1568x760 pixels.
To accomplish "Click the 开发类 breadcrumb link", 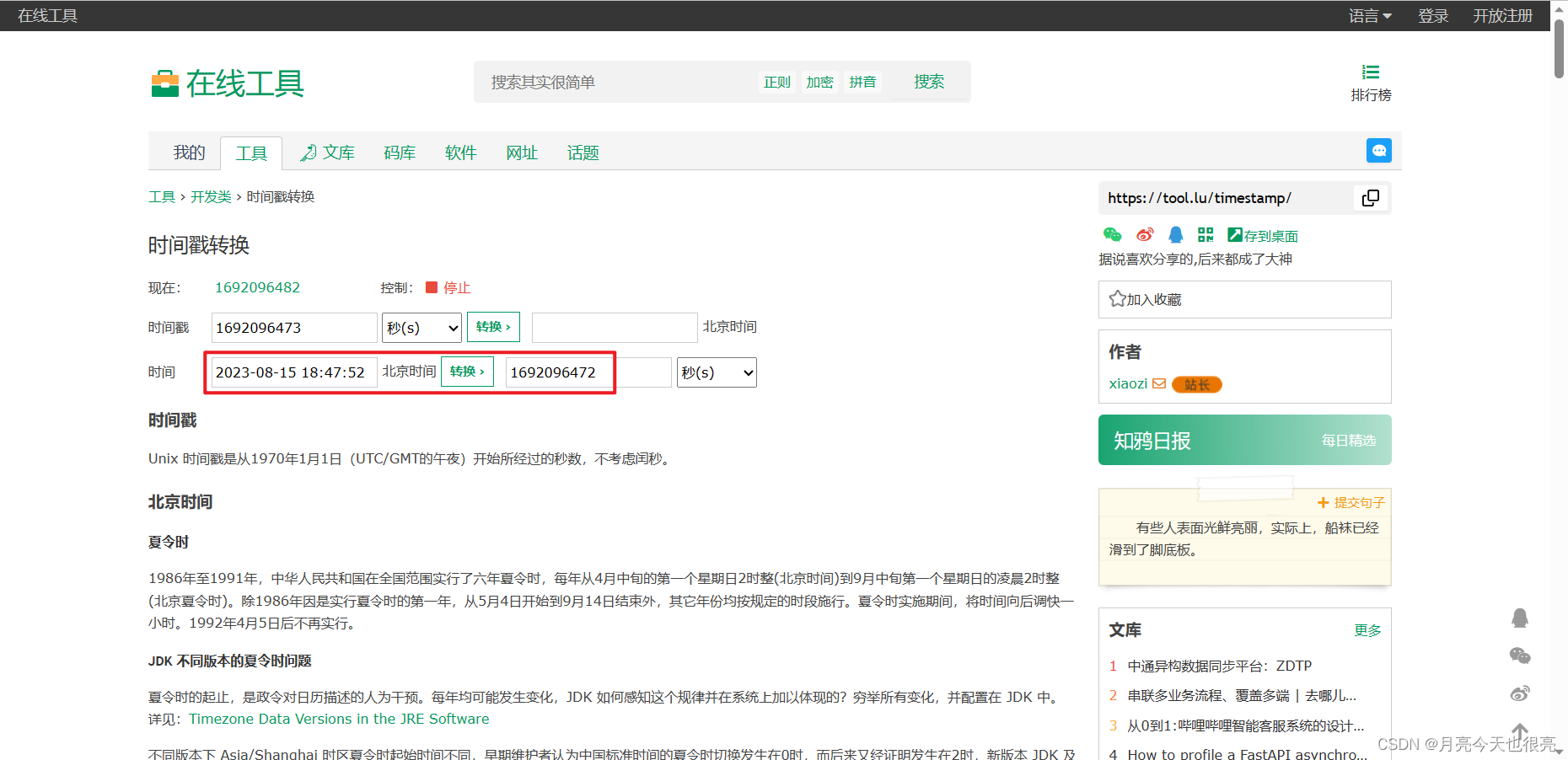I will coord(211,197).
